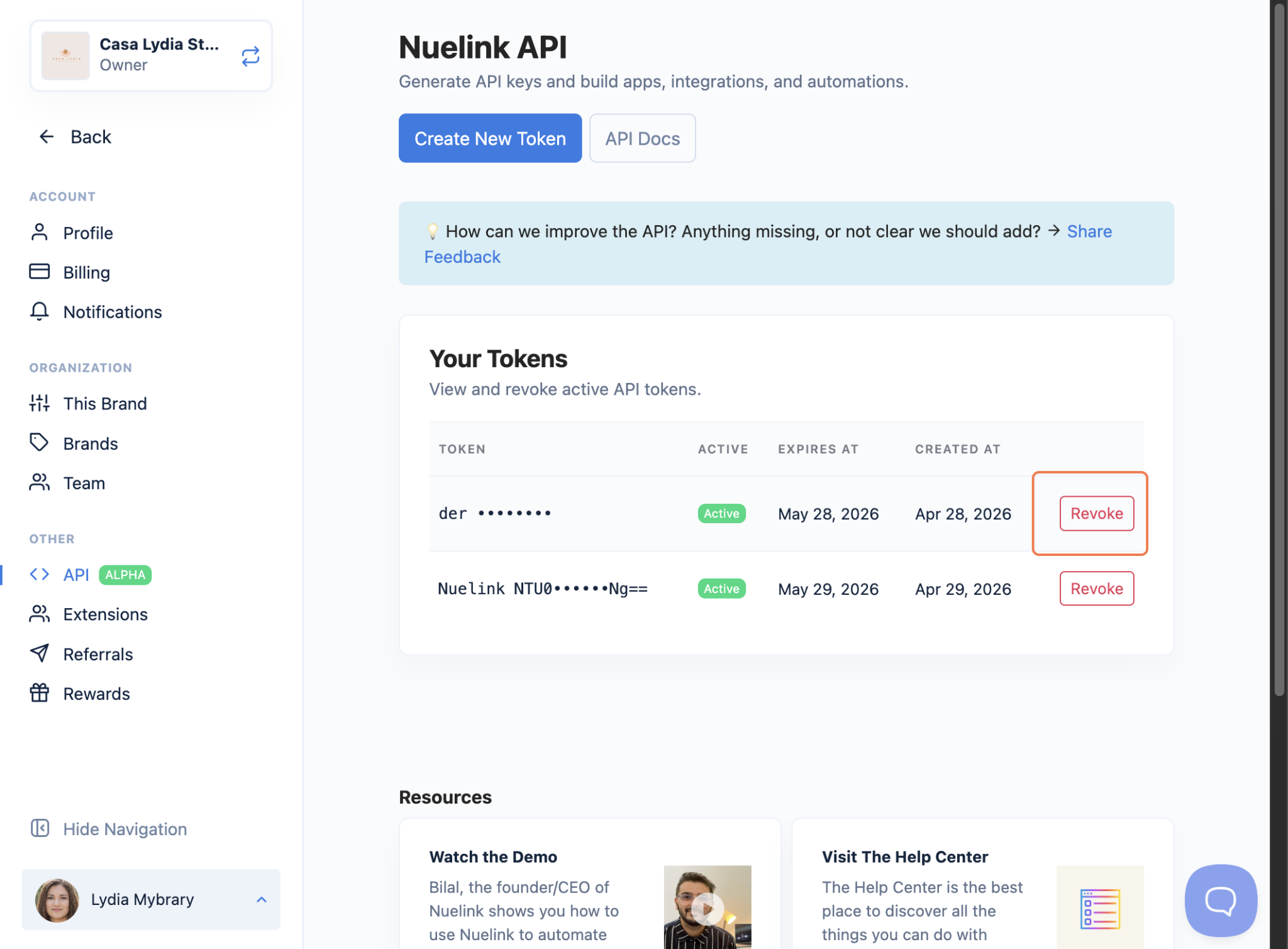This screenshot has height=949, width=1288.
Task: Expand Lydia Mybrary user menu chevron
Action: (262, 899)
